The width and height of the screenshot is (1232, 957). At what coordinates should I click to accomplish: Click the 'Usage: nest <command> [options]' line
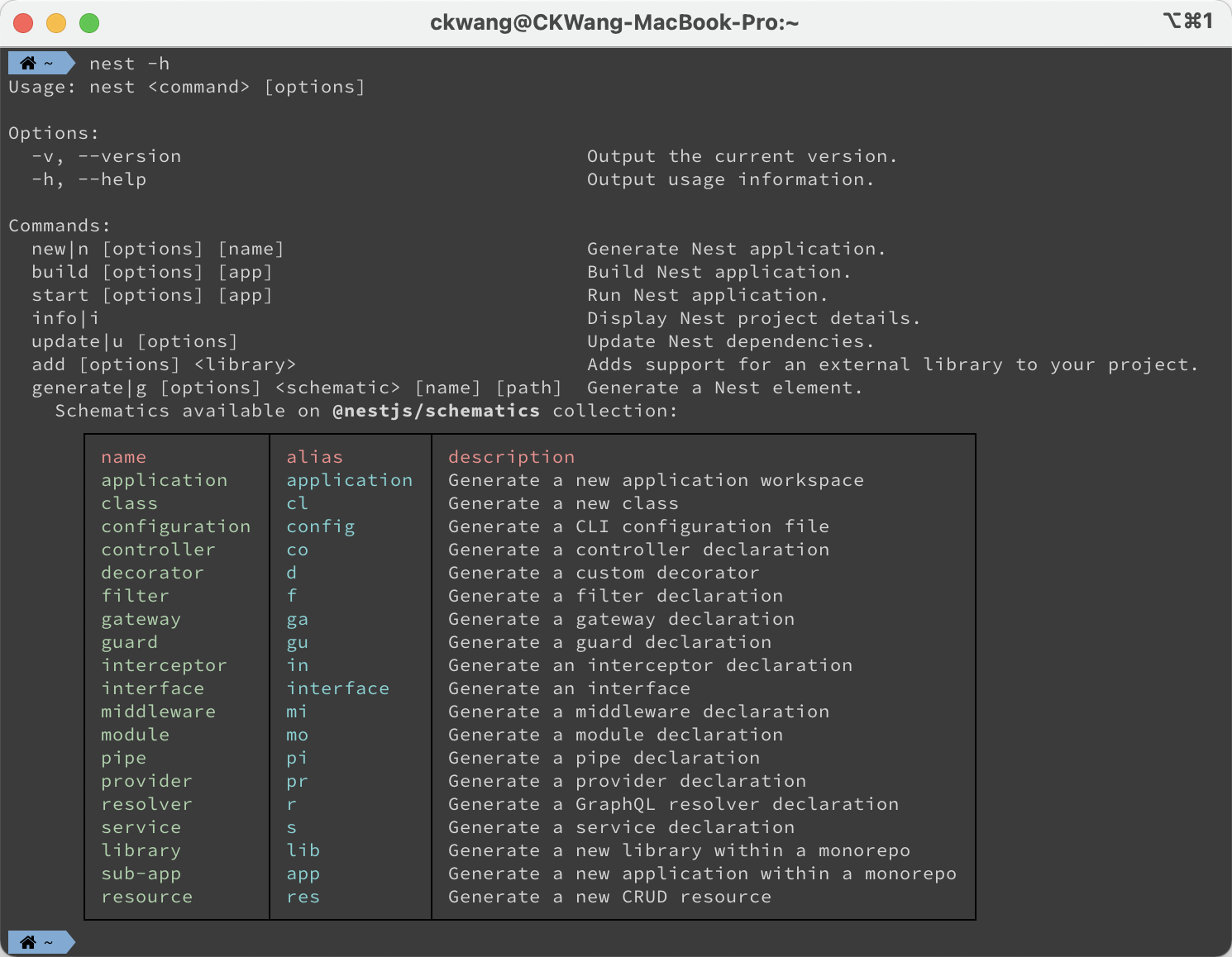tap(187, 87)
